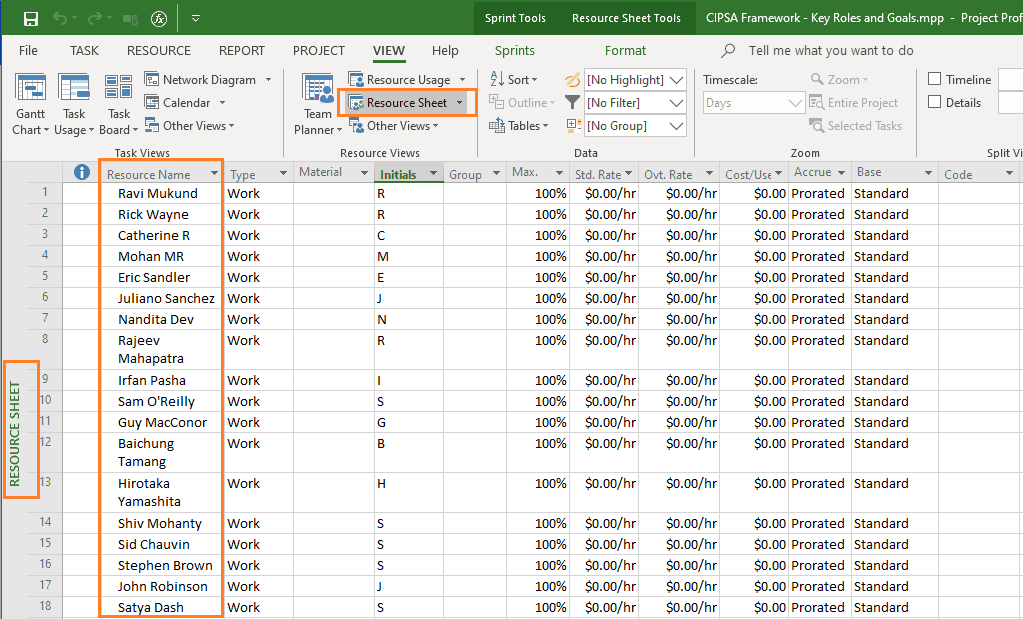Open the No Group combo box
1023x619 pixels.
[635, 126]
